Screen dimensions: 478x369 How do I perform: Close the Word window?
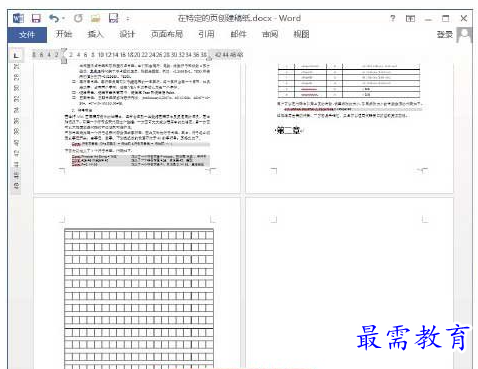pyautogui.click(x=463, y=18)
